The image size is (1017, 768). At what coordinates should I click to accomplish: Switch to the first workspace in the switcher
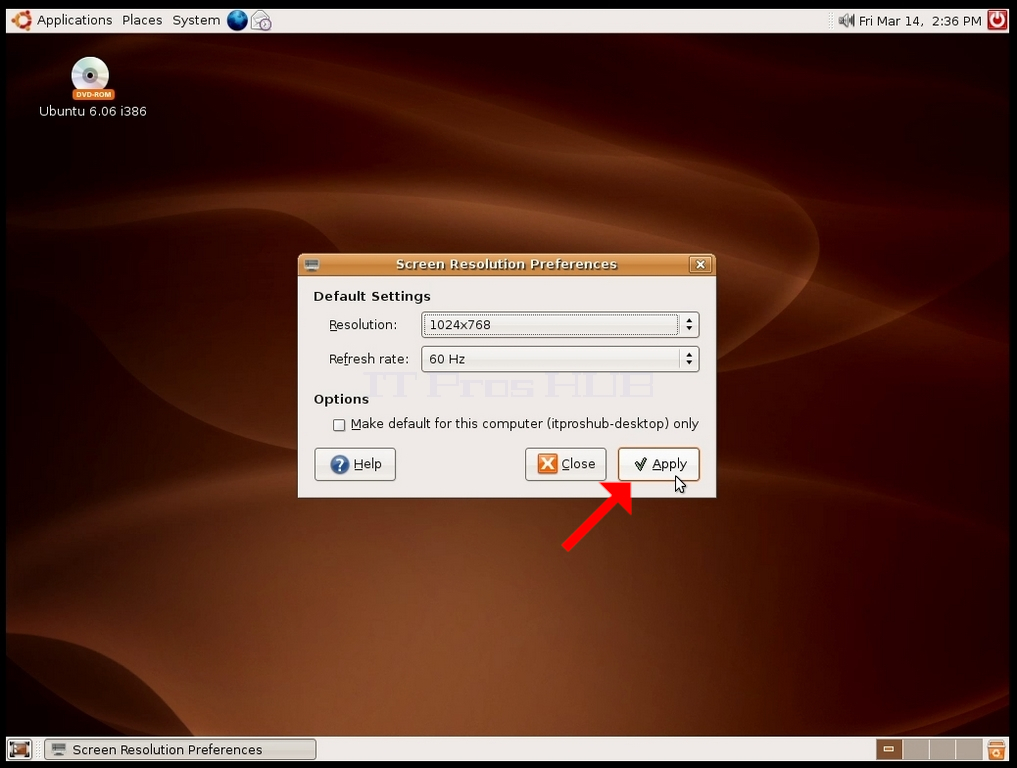[889, 749]
